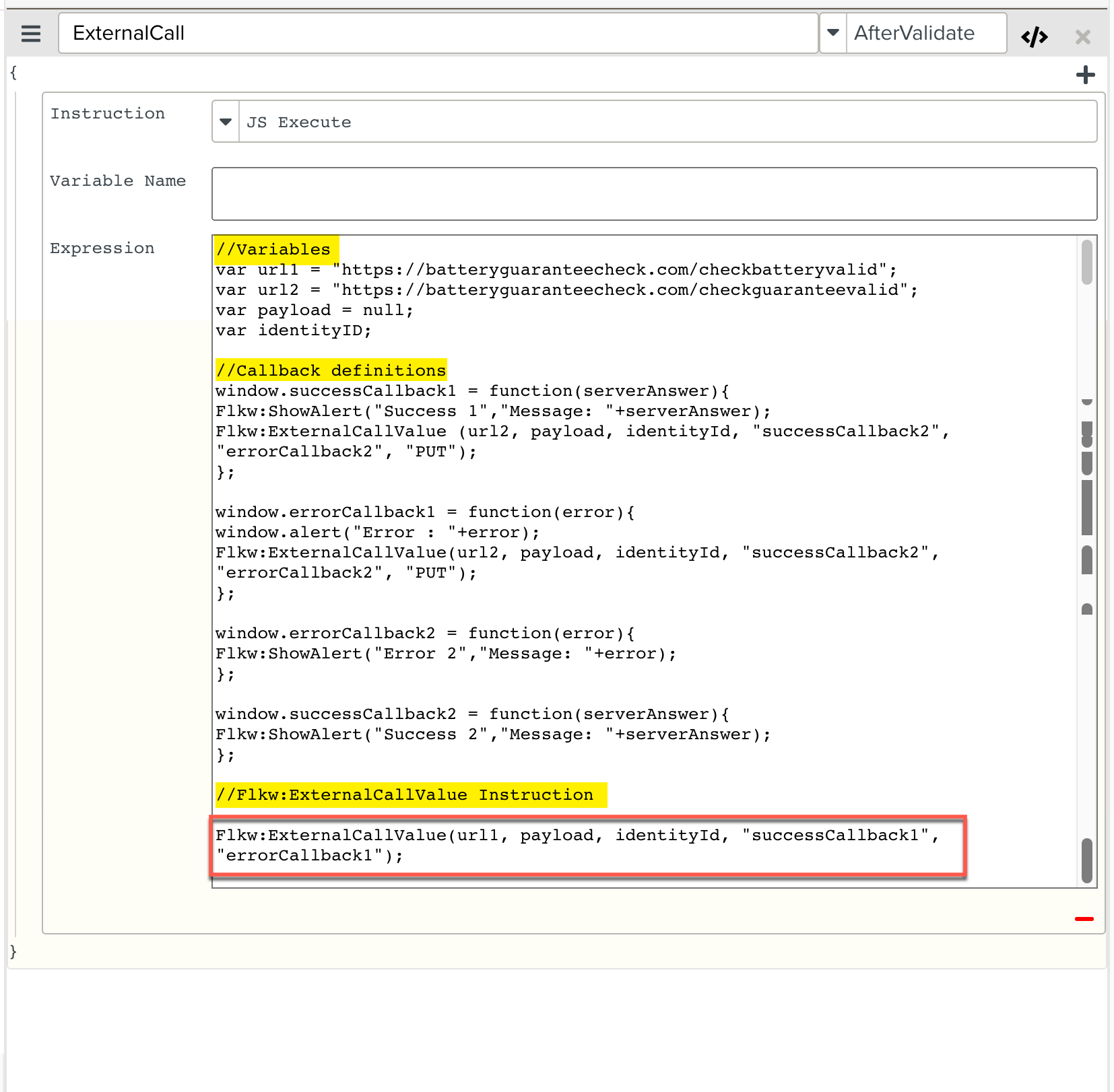Image resolution: width=1114 pixels, height=1092 pixels.
Task: Click the 'var url2' code line
Action: (566, 290)
